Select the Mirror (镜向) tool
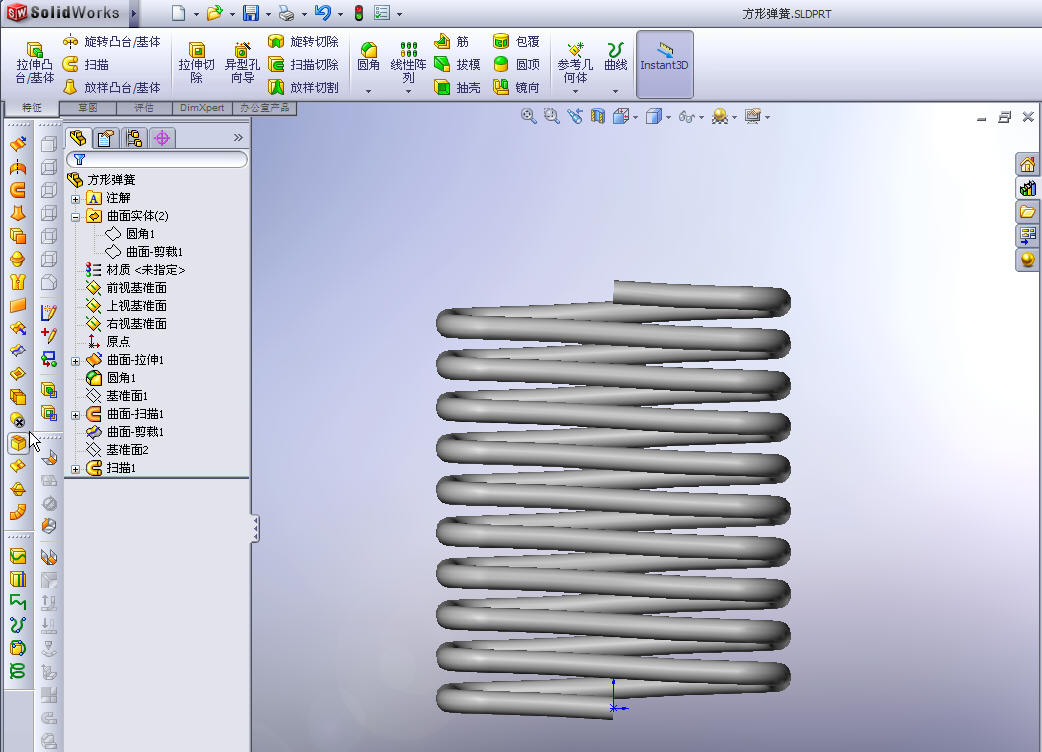This screenshot has height=752, width=1042. (x=516, y=87)
